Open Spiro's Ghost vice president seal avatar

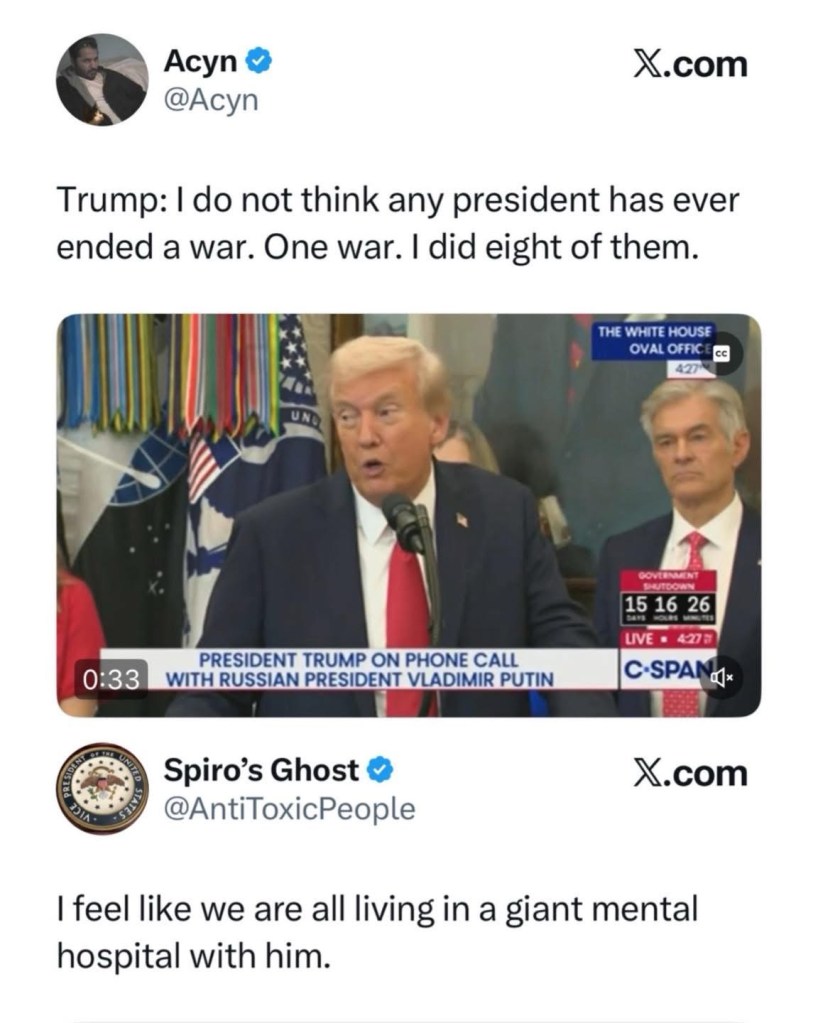tap(102, 788)
